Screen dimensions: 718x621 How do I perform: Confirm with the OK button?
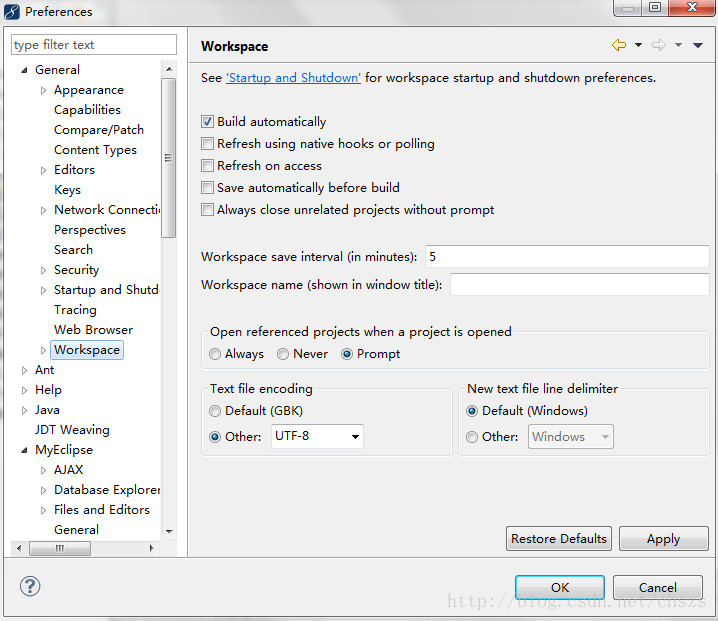pyautogui.click(x=560, y=588)
